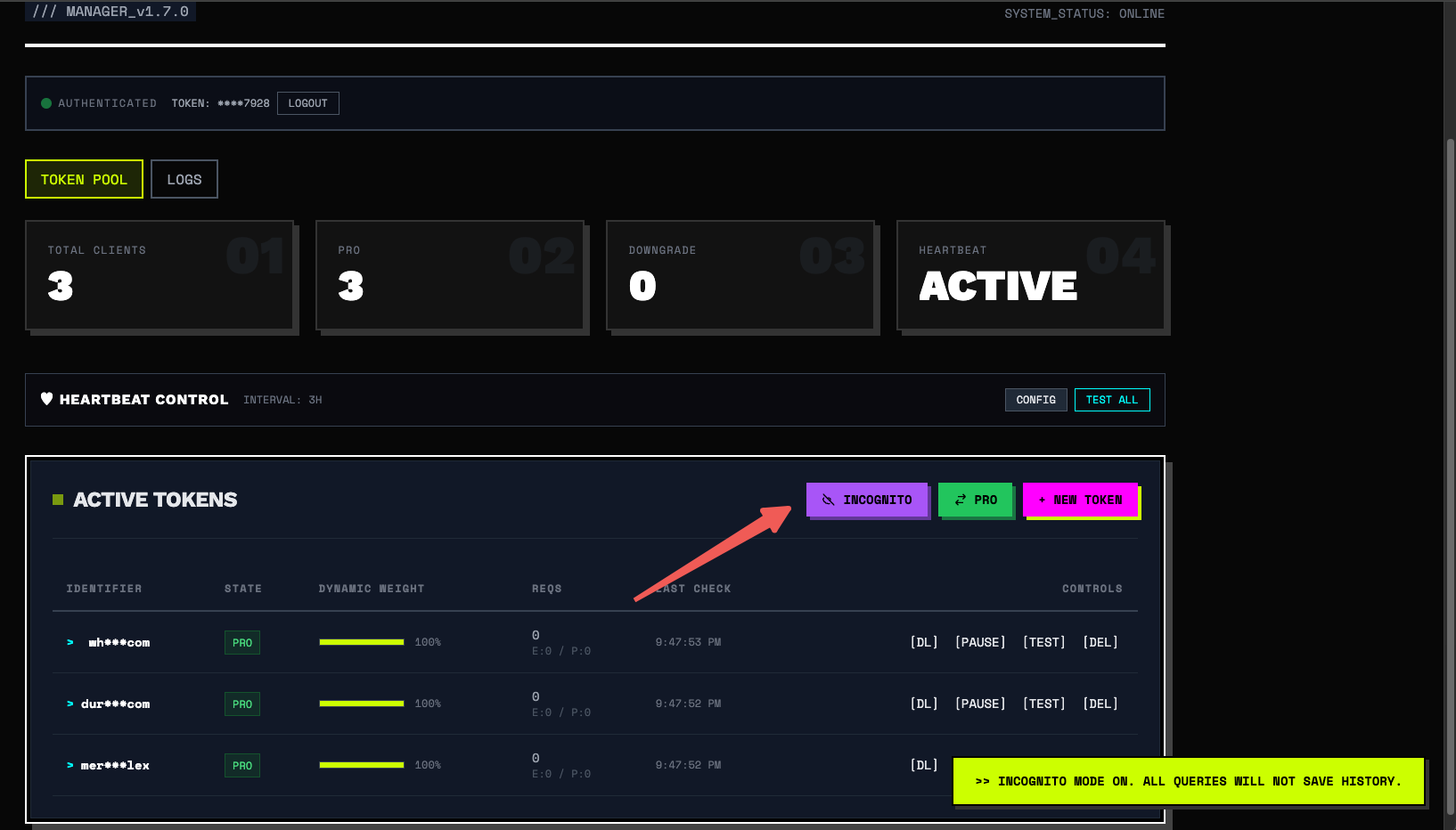The height and width of the screenshot is (830, 1456).
Task: Open heartbeat CONFIG settings
Action: tap(1035, 400)
